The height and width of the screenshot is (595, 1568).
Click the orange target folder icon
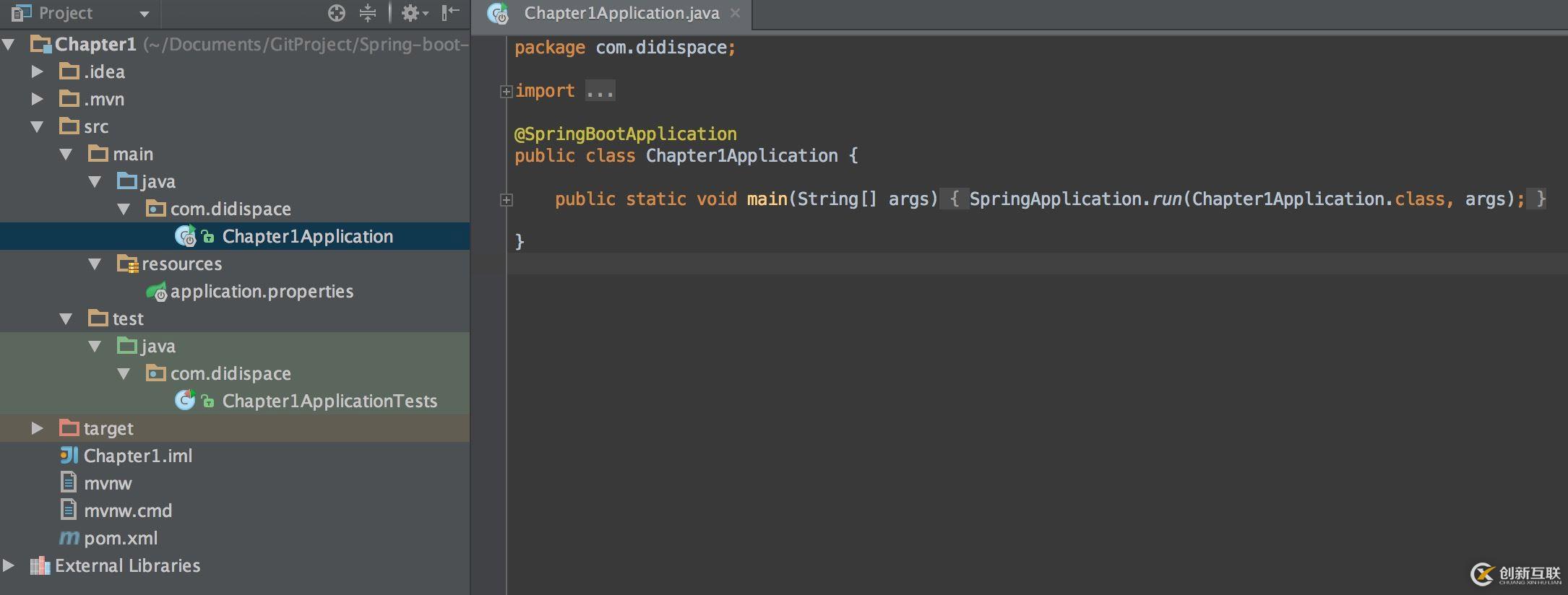pos(69,427)
